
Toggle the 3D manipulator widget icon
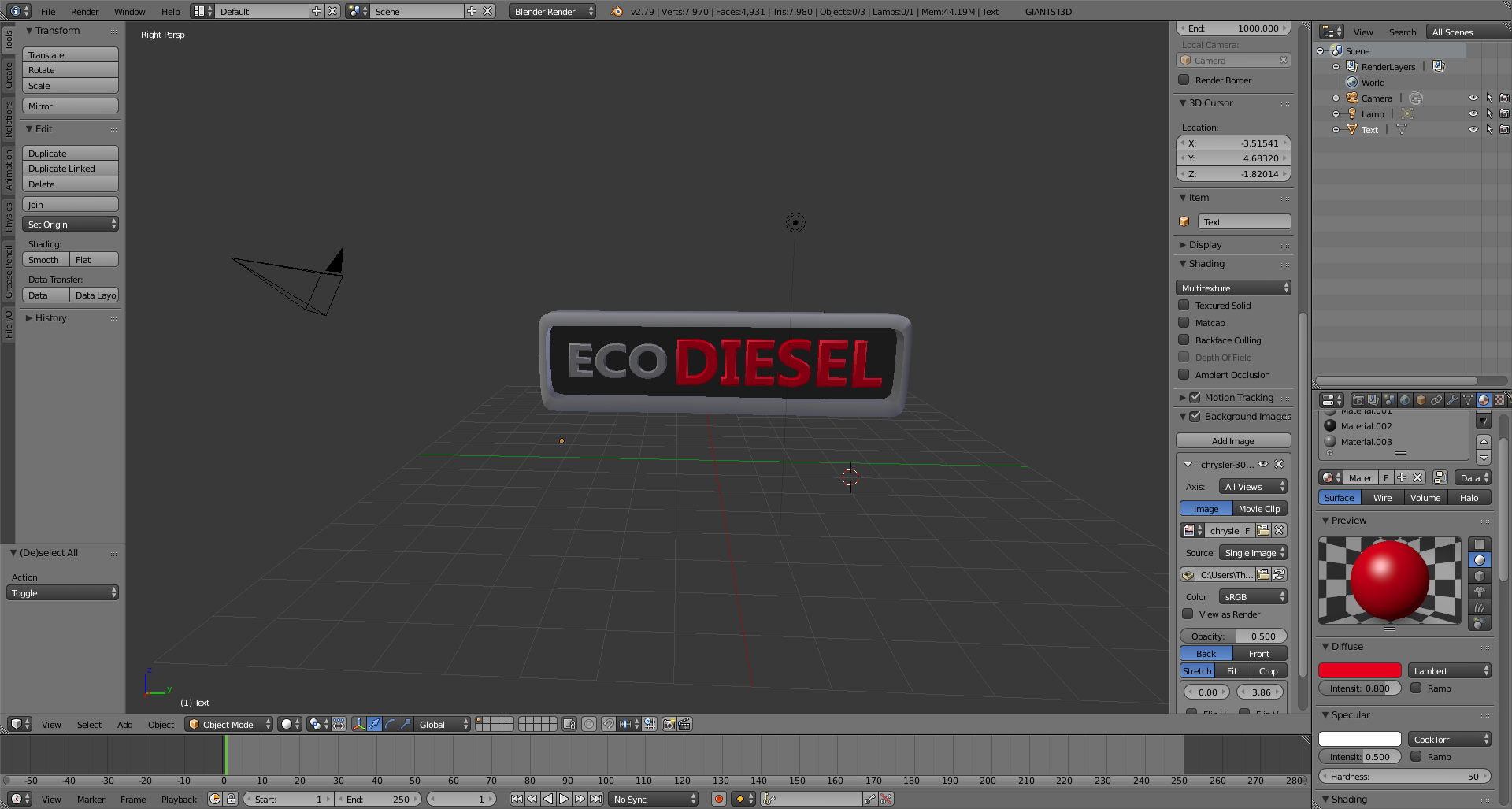(358, 724)
